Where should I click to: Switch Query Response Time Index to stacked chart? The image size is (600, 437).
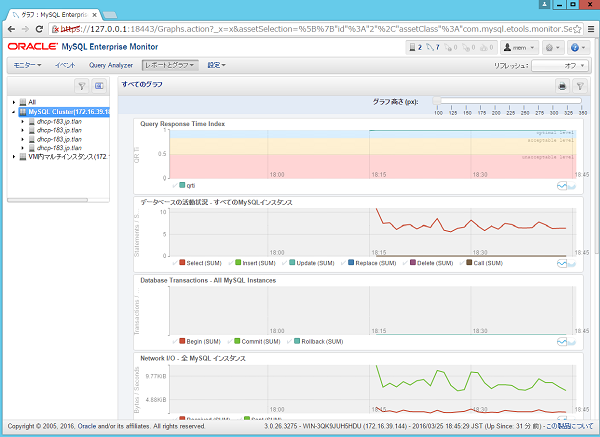point(572,187)
